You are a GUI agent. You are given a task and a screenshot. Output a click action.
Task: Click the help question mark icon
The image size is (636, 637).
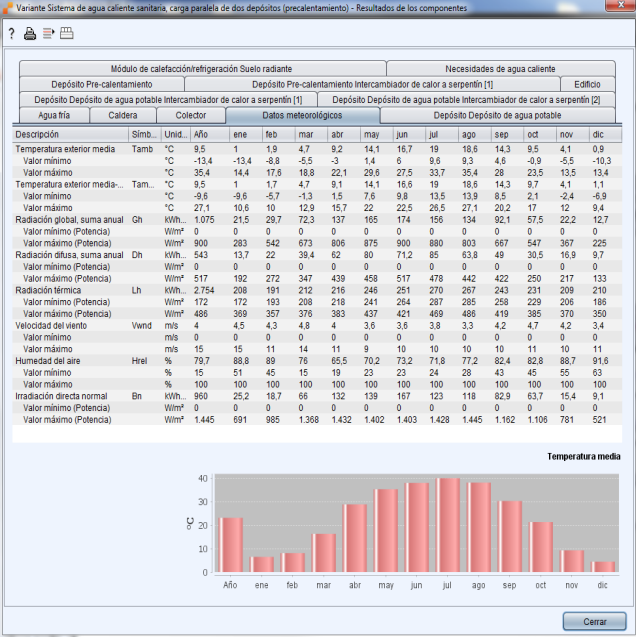pos(11,33)
